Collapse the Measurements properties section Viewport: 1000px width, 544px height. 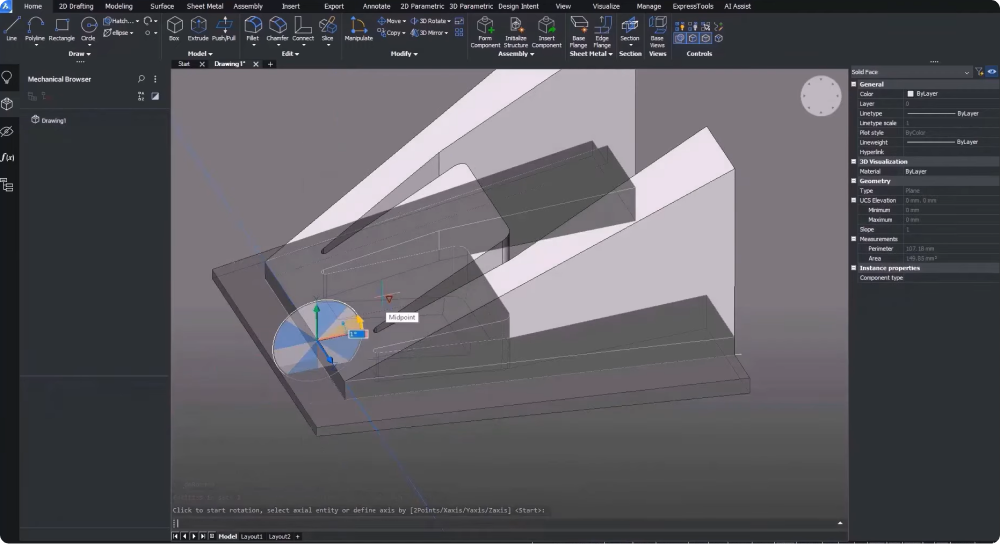pos(855,239)
